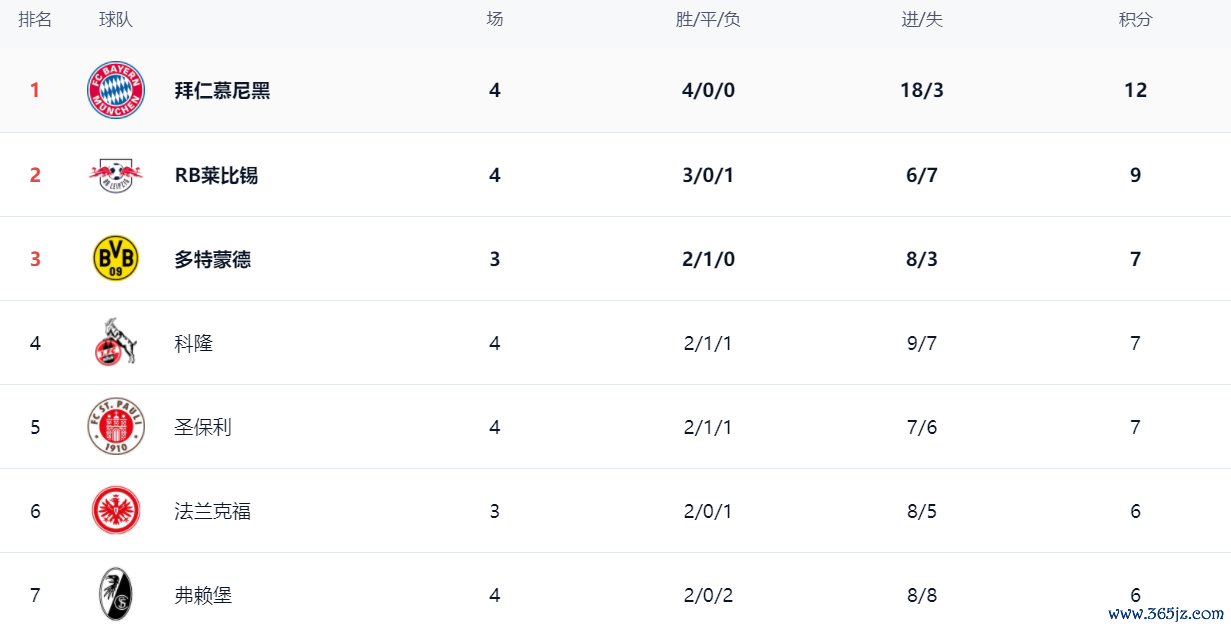Screen dimensions: 1231x629
Task: Click the 弗赖堡 team name
Action: click(x=203, y=595)
